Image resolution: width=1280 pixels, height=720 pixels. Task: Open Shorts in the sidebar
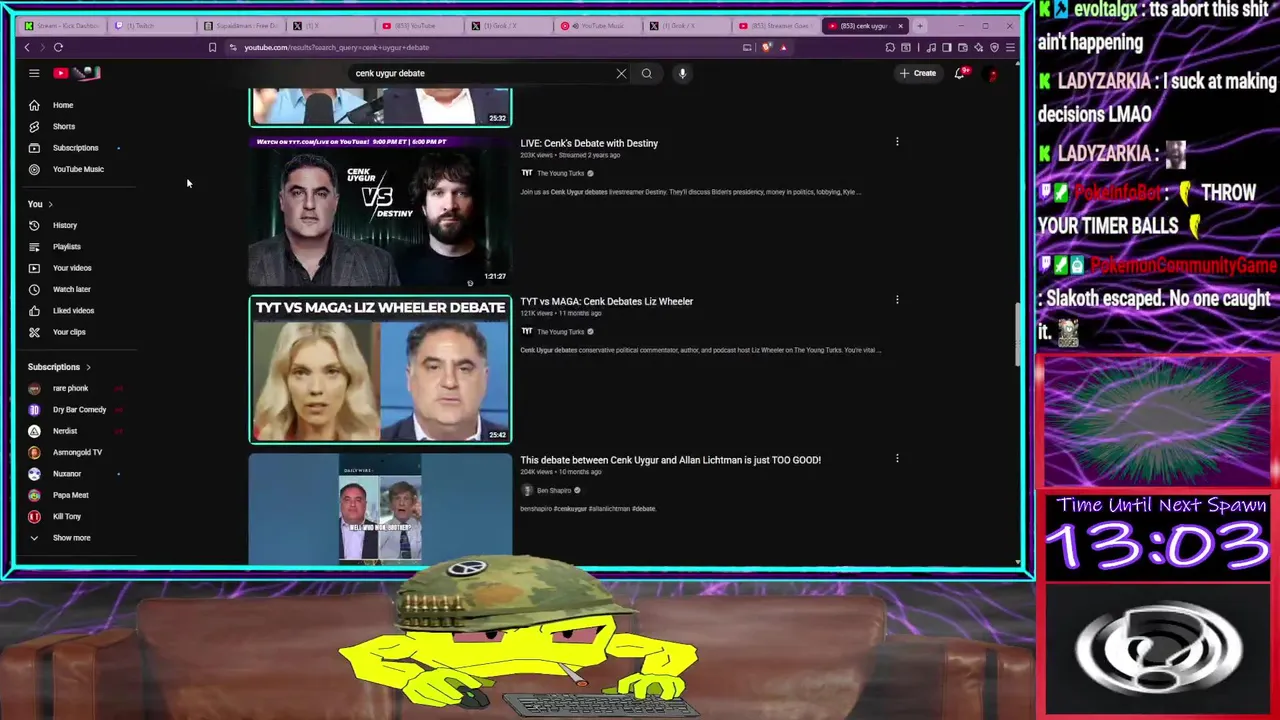tap(63, 126)
